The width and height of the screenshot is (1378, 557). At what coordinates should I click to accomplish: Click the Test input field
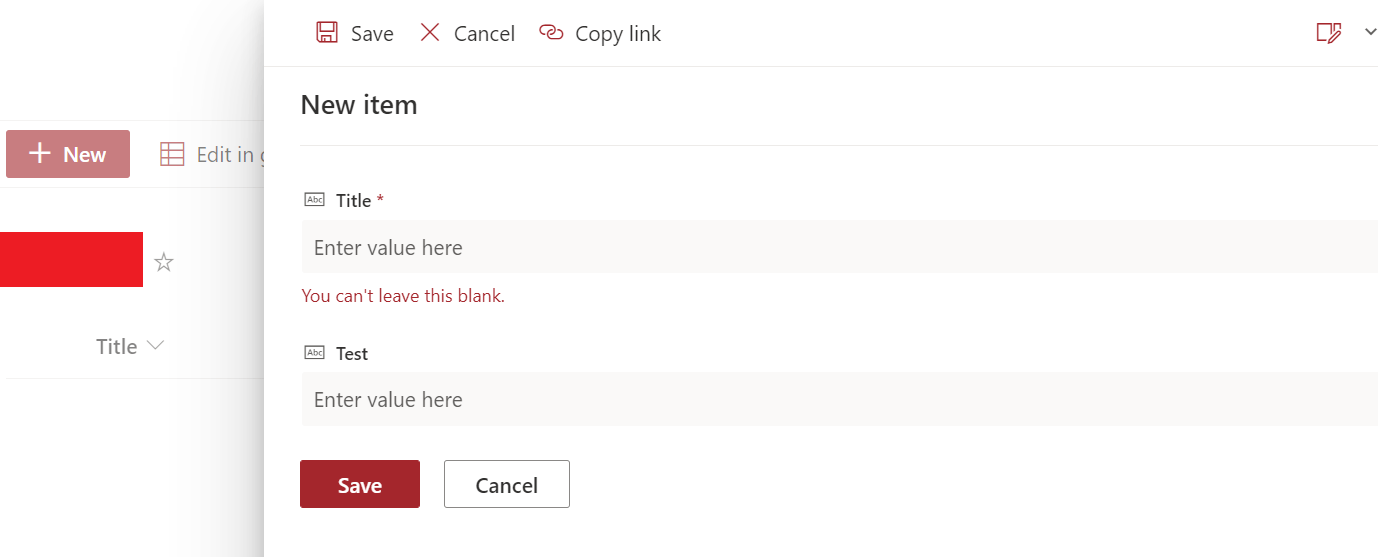840,399
